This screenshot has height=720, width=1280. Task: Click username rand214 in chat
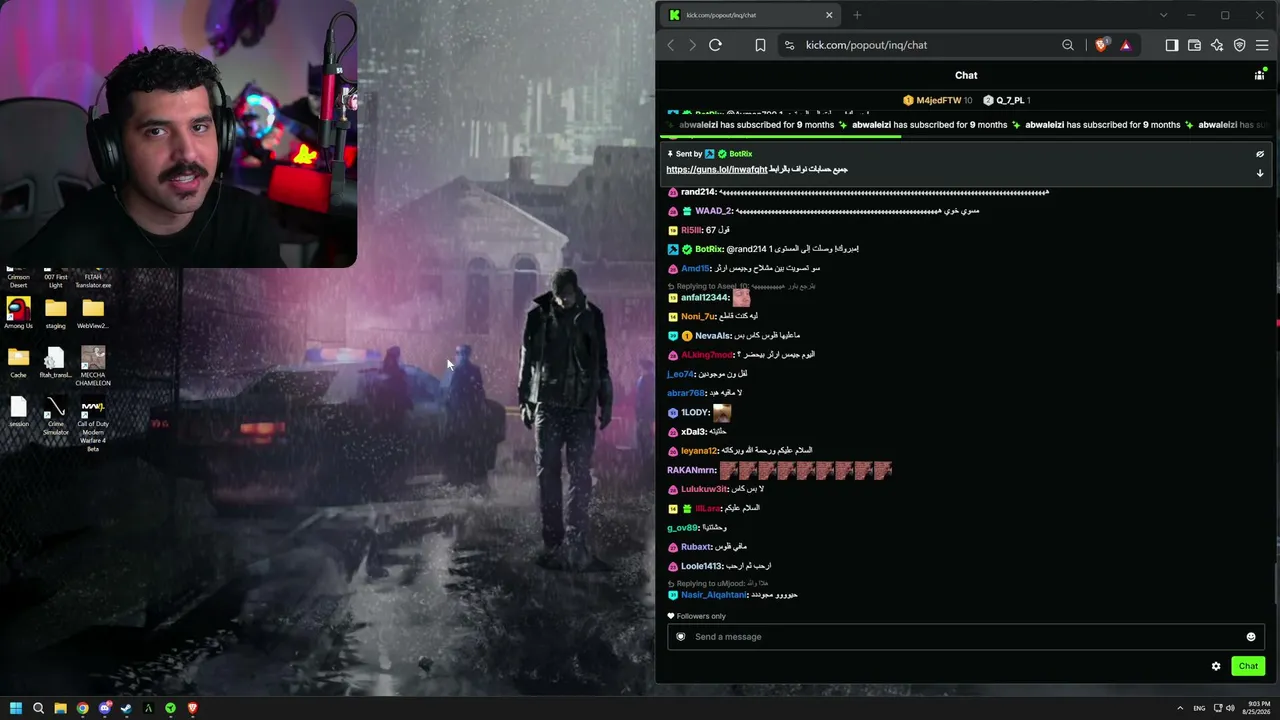tap(698, 192)
